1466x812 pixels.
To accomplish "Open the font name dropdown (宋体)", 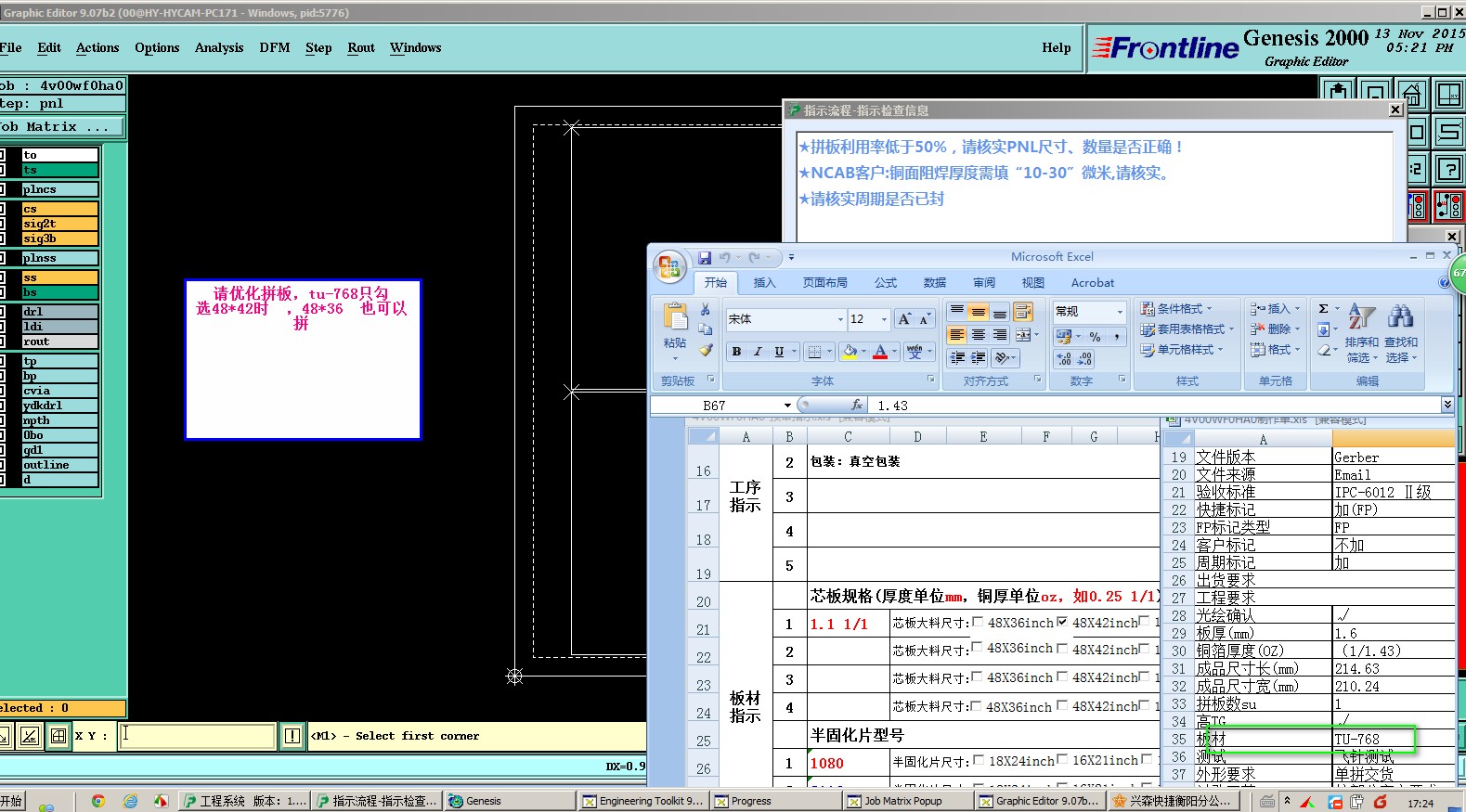I will 840,319.
